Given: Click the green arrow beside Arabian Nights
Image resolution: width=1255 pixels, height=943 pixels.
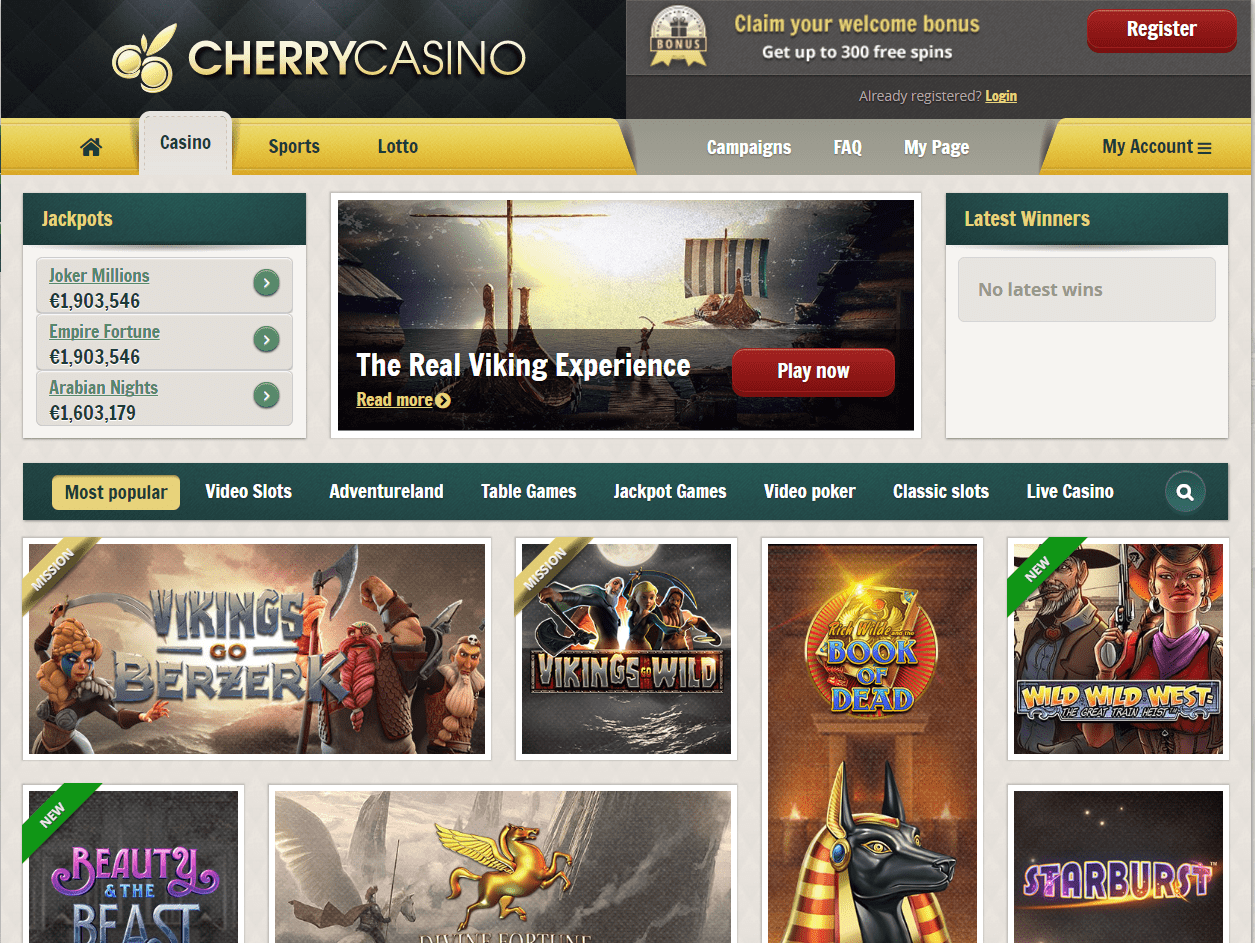Looking at the screenshot, I should [x=266, y=396].
